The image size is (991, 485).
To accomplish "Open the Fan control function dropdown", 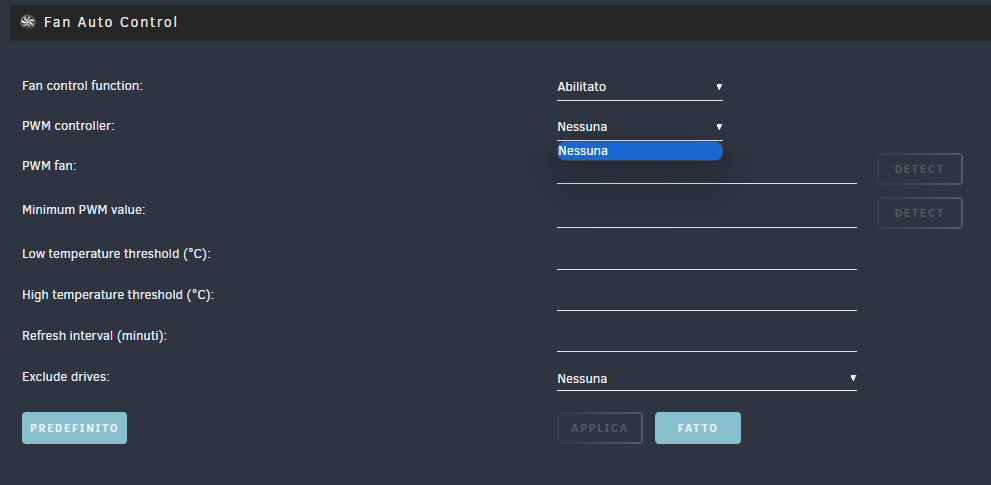I will [x=640, y=87].
